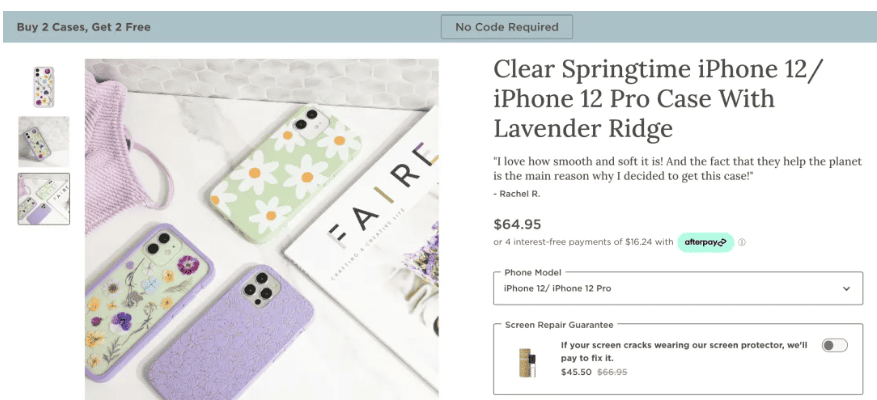Click the $45.50 screen protector price

click(575, 372)
